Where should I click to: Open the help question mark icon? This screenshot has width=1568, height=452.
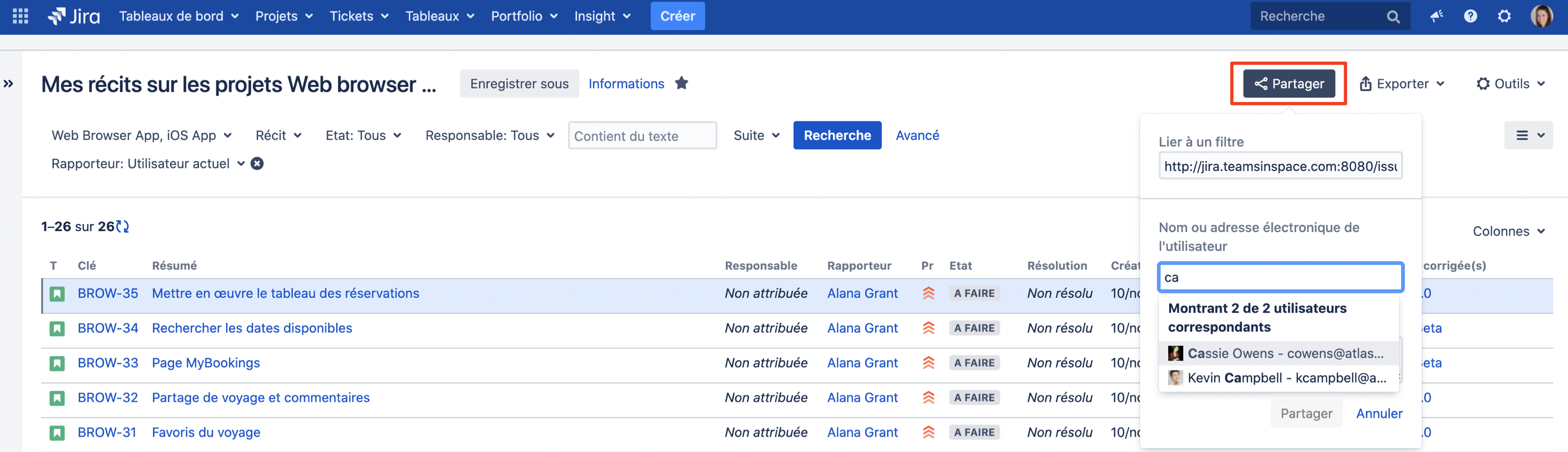1470,16
